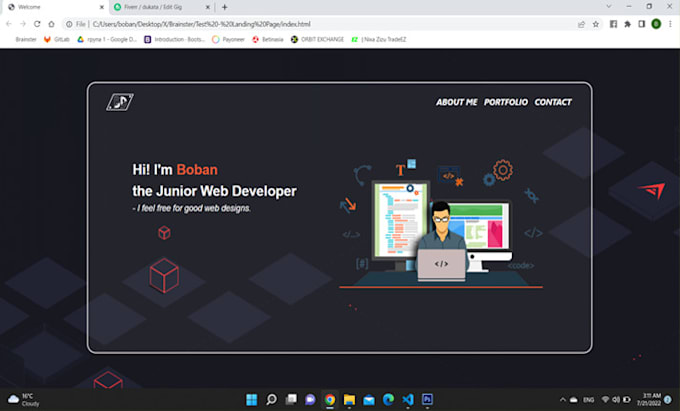680x411 pixels.
Task: Bookmark this page with the star icon
Action: [x=596, y=24]
